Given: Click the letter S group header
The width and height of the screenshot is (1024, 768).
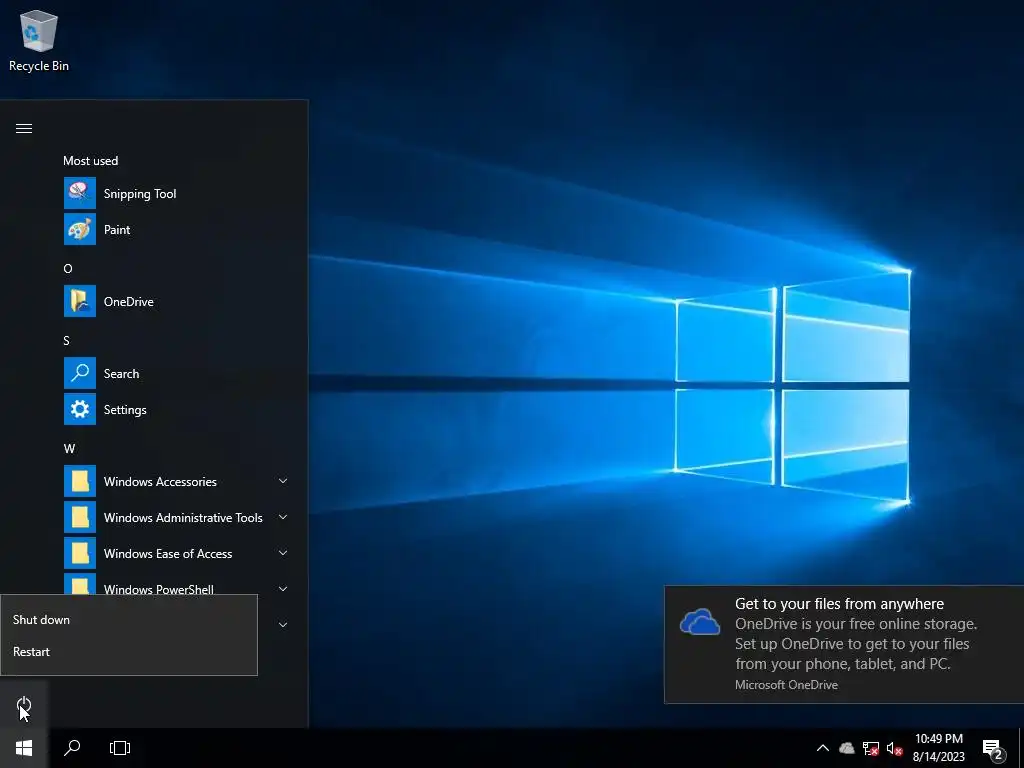Looking at the screenshot, I should coord(67,341).
